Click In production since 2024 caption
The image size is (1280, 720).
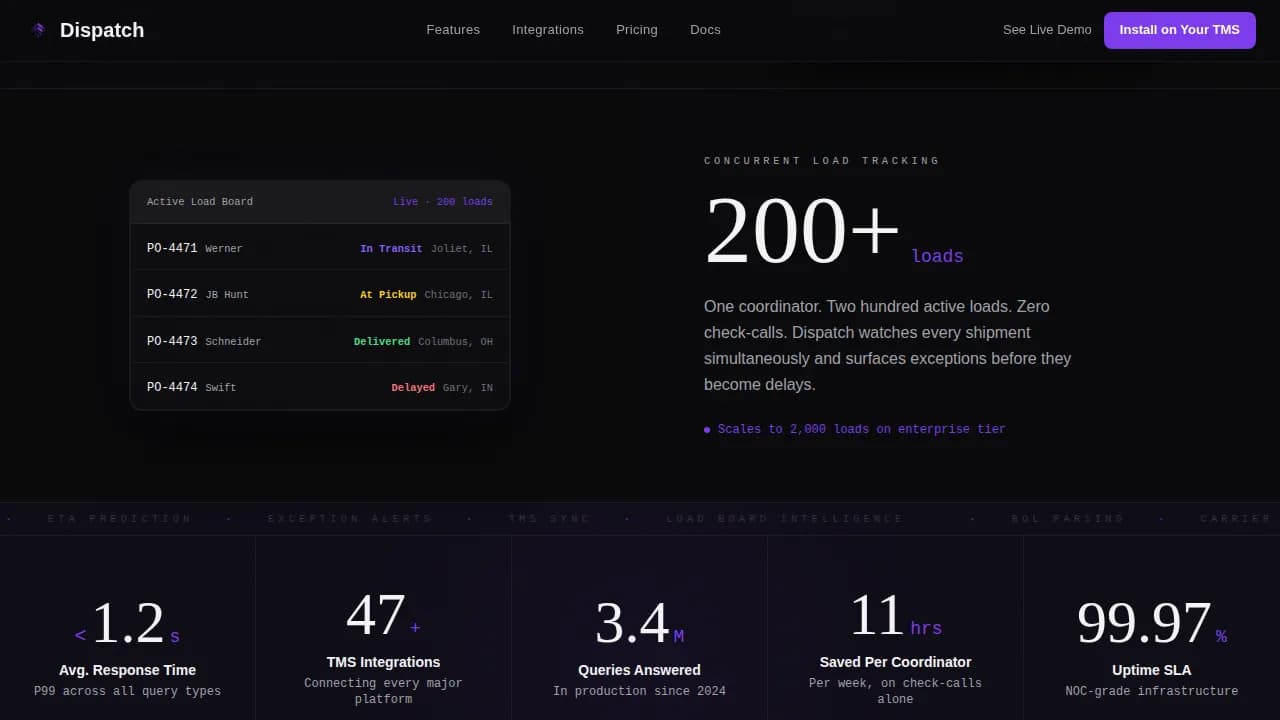click(639, 691)
